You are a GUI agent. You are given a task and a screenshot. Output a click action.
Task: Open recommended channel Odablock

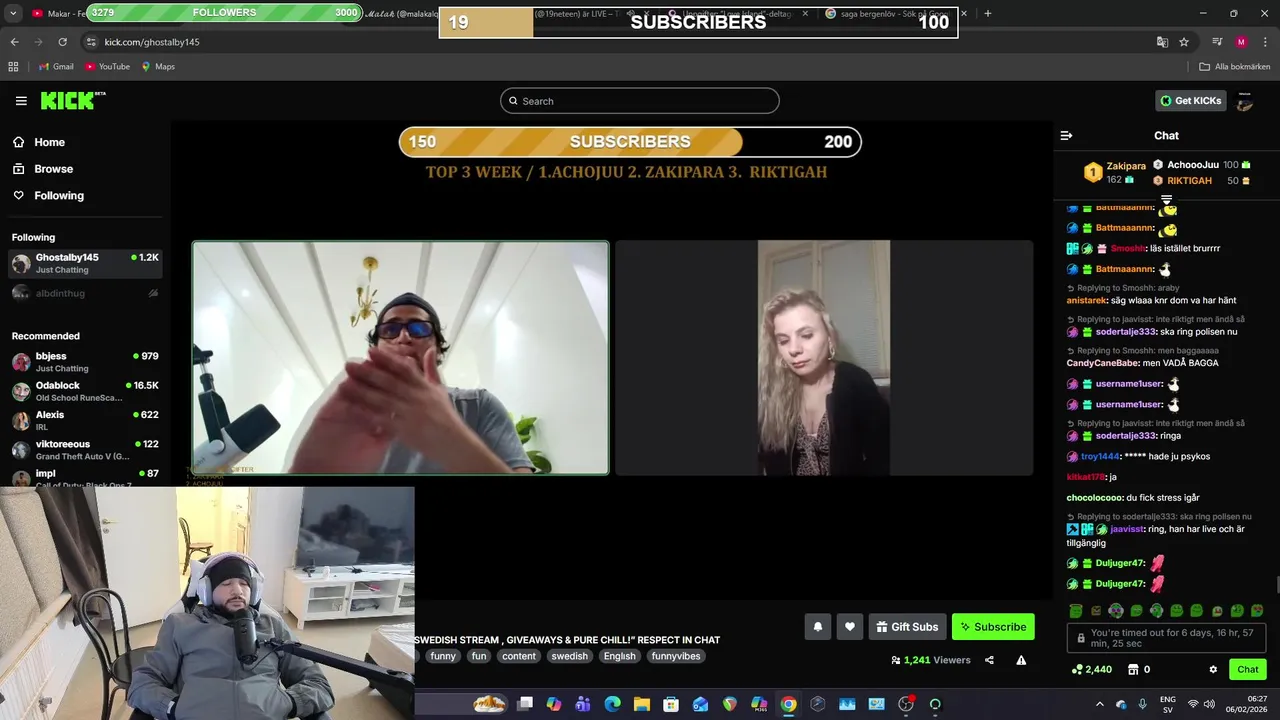[86, 391]
